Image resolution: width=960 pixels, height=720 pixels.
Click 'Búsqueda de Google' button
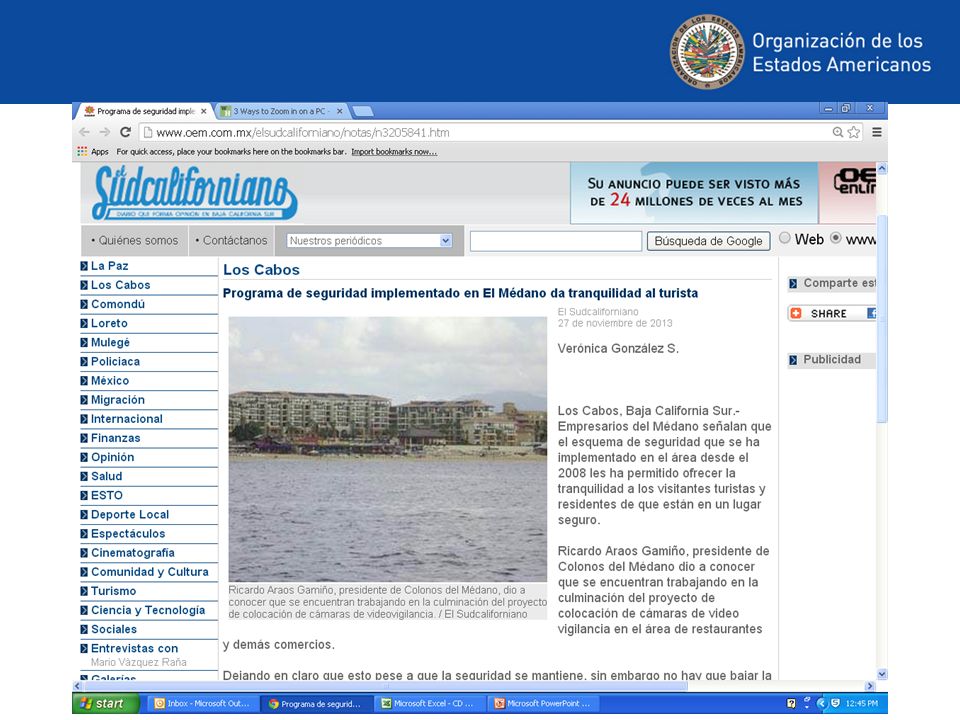pyautogui.click(x=708, y=241)
